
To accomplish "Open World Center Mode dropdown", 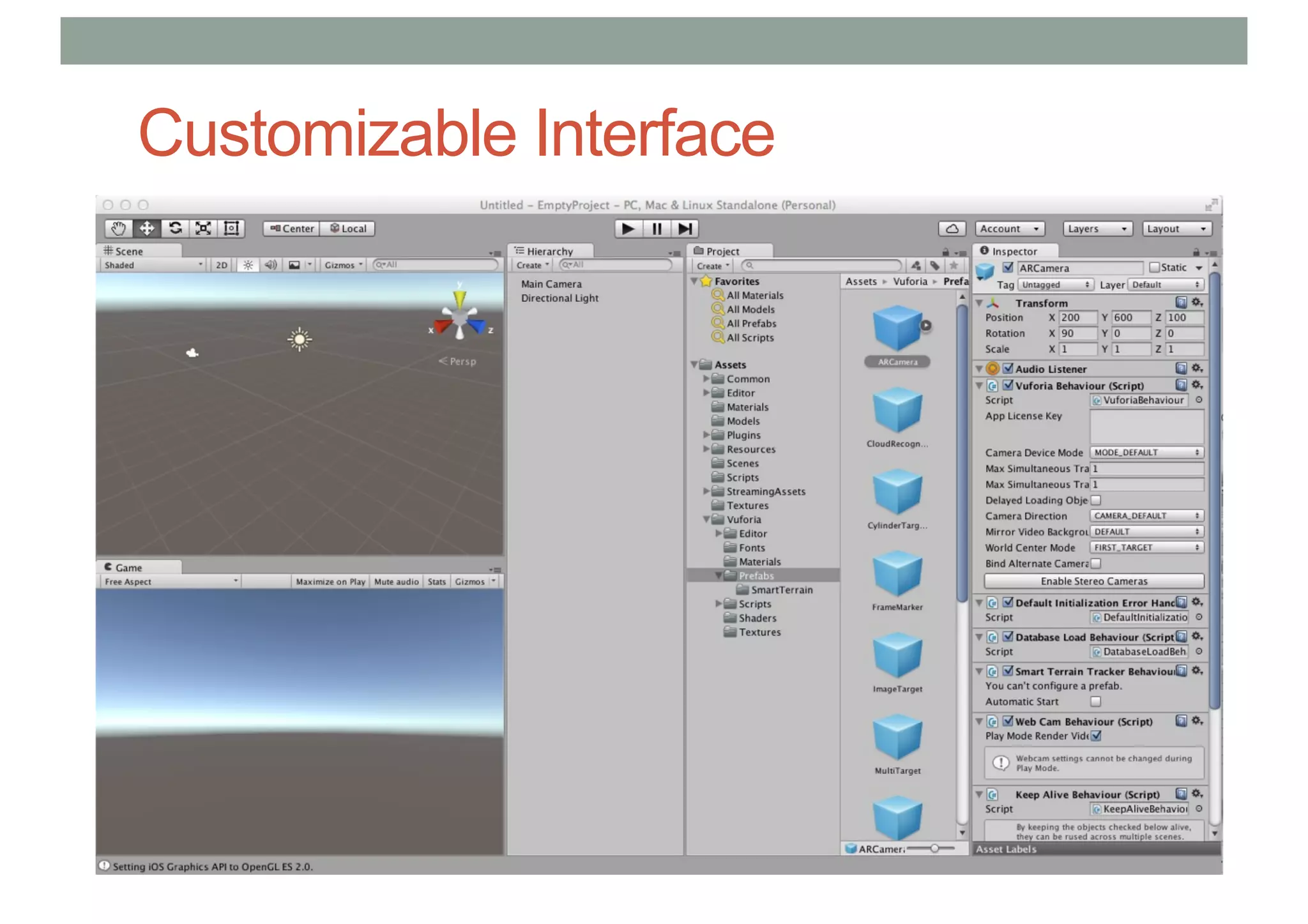I will tap(1146, 547).
